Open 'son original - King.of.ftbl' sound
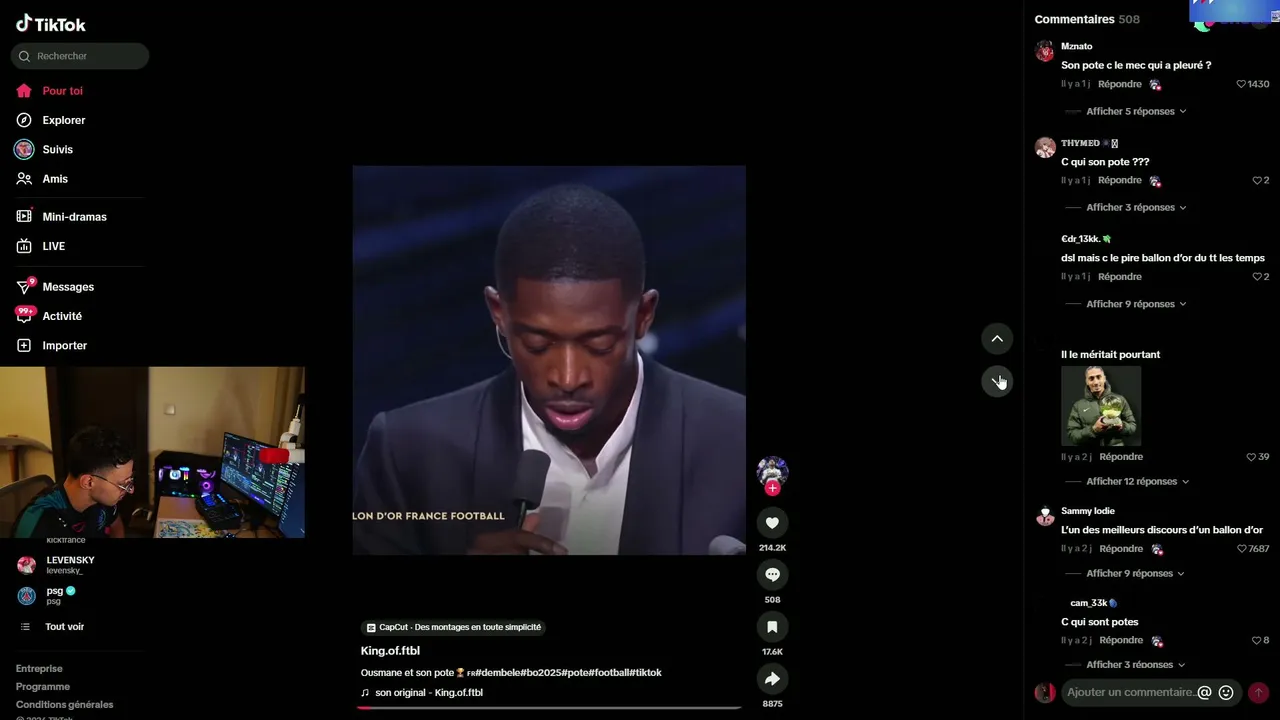This screenshot has height=720, width=1280. 429,693
